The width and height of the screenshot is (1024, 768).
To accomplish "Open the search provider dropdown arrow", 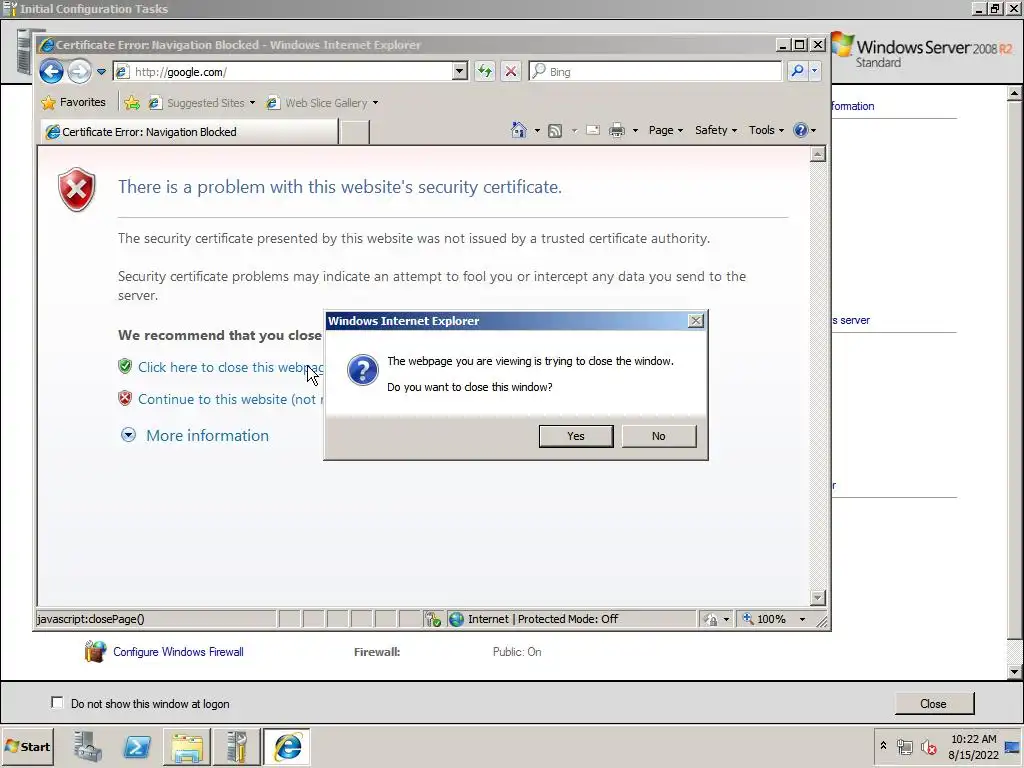I will pos(814,71).
